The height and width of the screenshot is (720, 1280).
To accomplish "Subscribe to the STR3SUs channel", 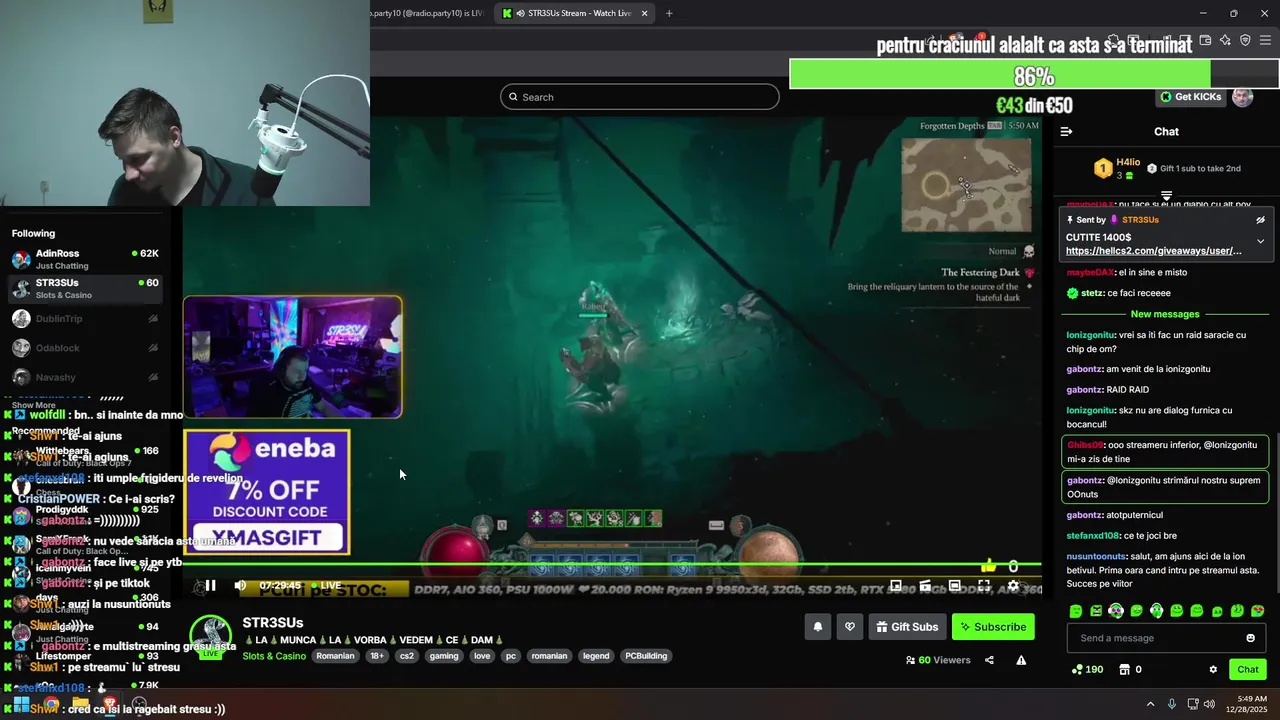I will pos(993,627).
